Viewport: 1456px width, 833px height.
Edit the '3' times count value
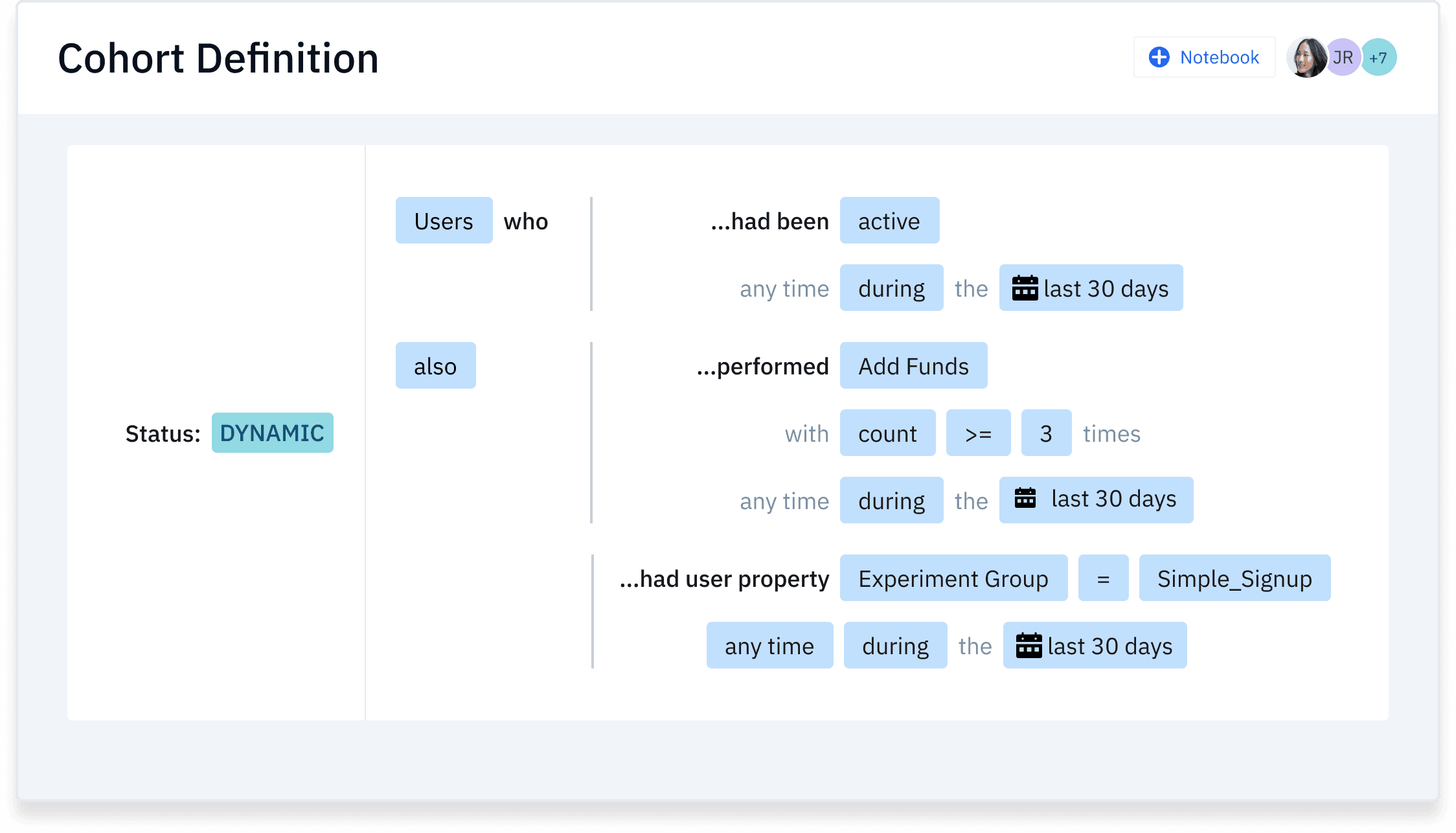click(x=1046, y=433)
